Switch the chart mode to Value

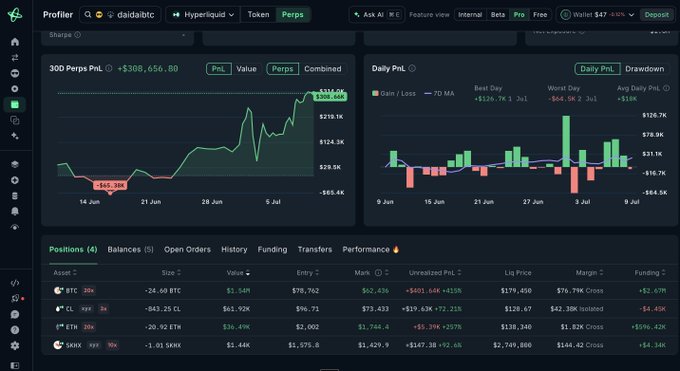coord(246,69)
